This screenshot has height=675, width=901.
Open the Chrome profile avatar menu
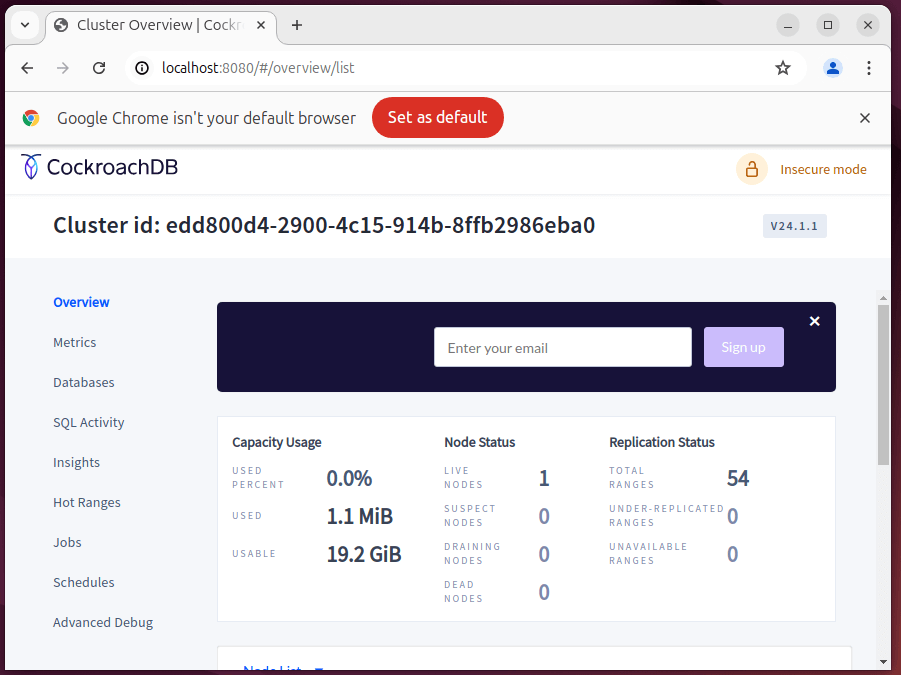click(x=833, y=68)
